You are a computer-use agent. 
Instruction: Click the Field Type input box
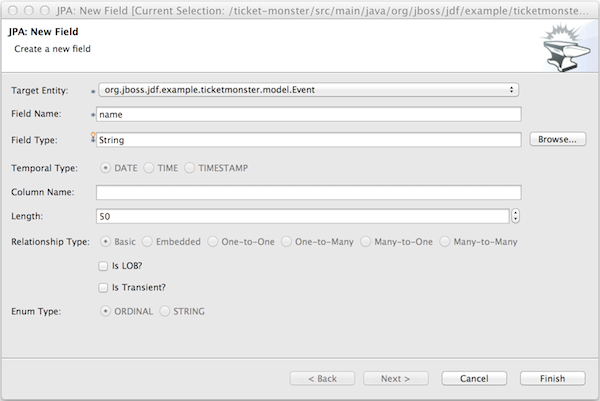pyautogui.click(x=308, y=140)
